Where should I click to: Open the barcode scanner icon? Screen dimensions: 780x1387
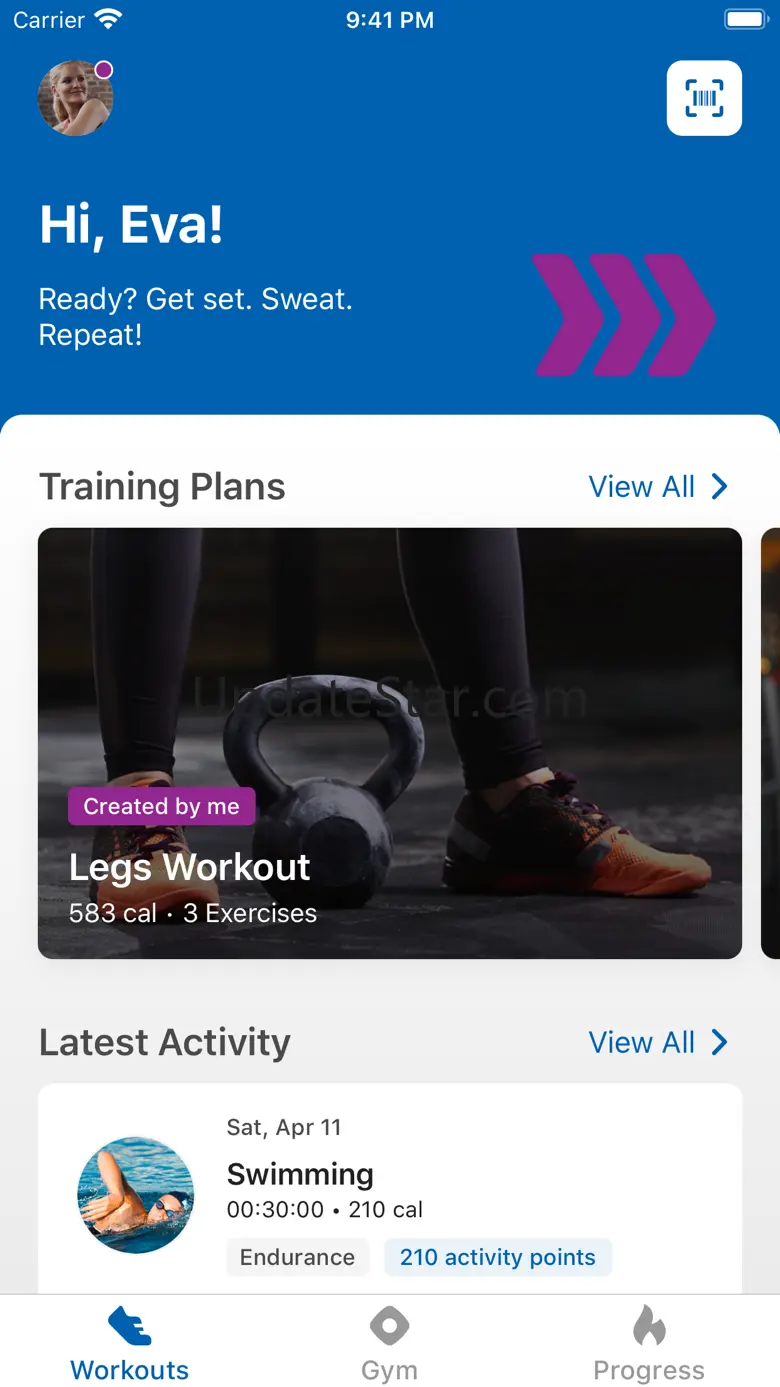point(704,98)
